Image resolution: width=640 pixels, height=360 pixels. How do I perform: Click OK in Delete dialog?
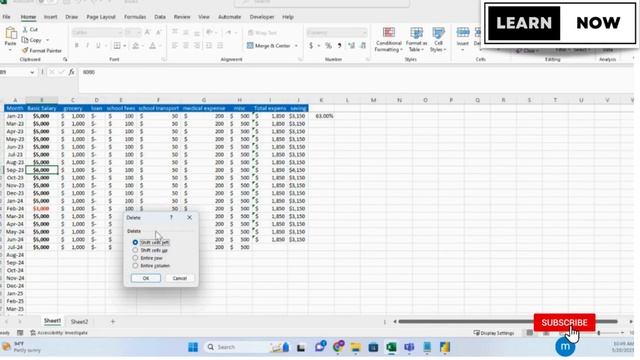146,278
